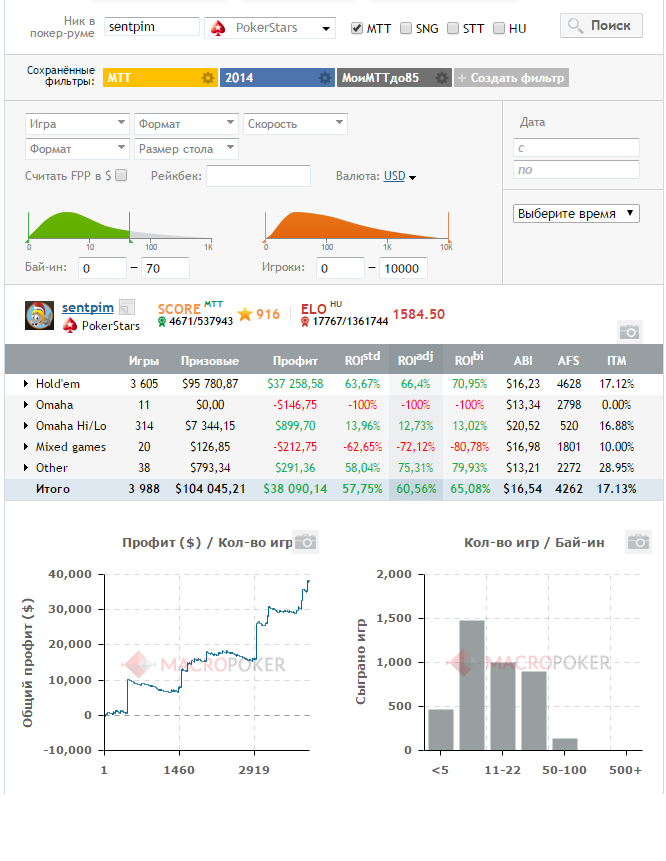Expand the Hold'em row
666x861 pixels.
26,384
